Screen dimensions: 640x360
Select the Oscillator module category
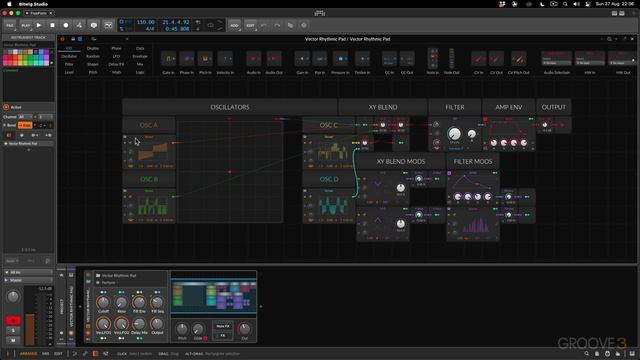coord(69,56)
